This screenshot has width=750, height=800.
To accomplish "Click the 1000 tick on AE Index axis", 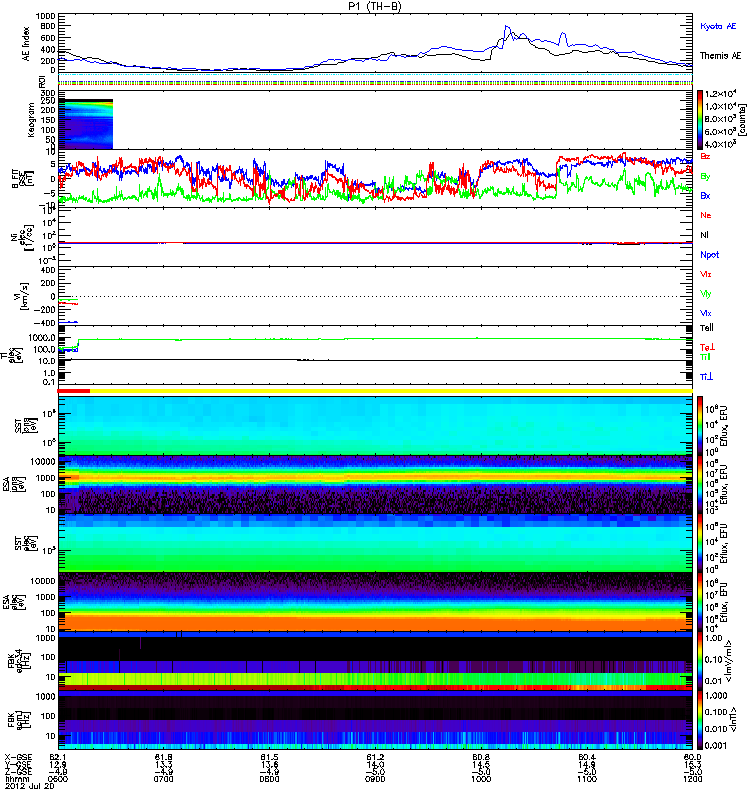I will (45, 16).
